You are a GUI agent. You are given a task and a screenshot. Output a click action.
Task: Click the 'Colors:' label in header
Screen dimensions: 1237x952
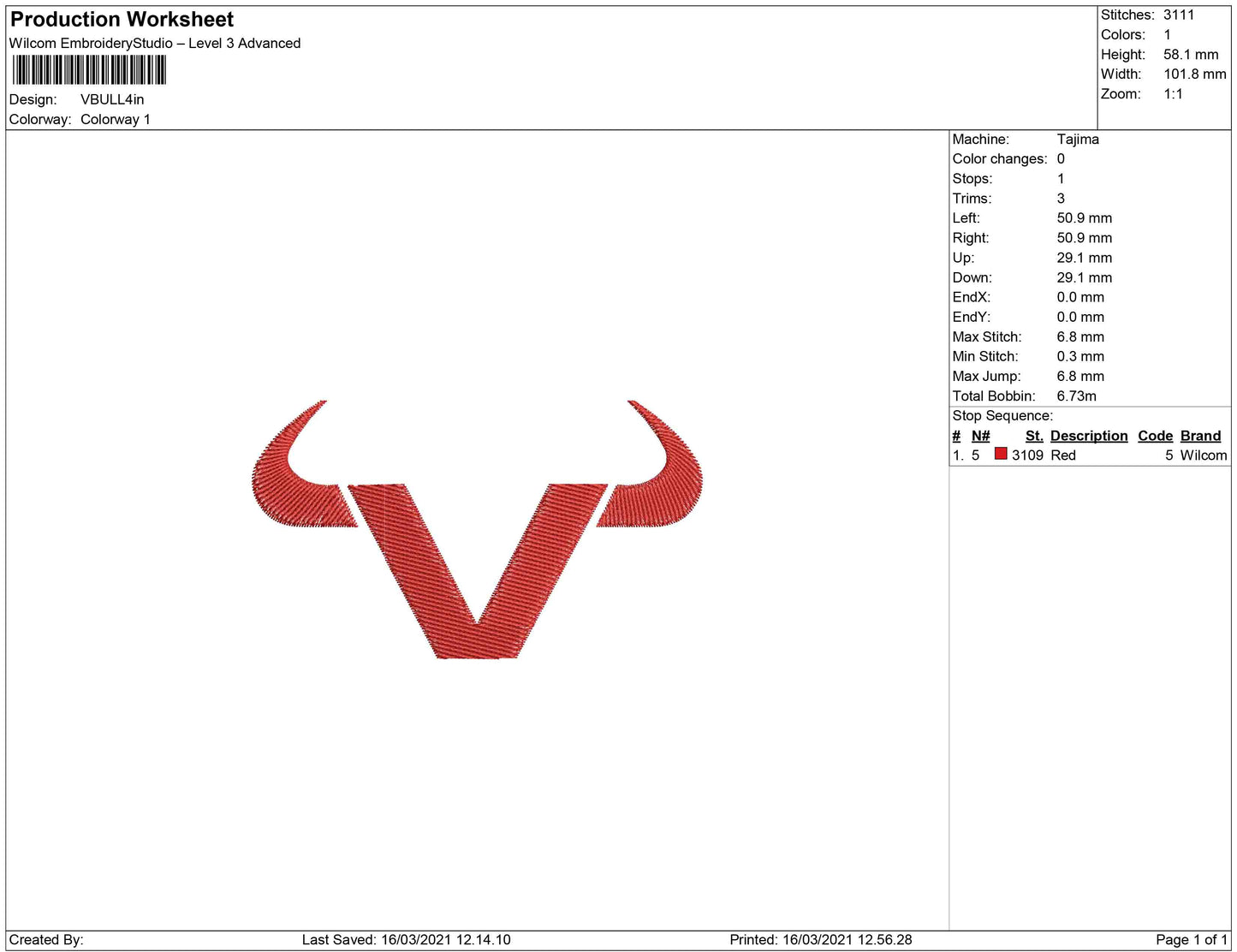point(1123,35)
